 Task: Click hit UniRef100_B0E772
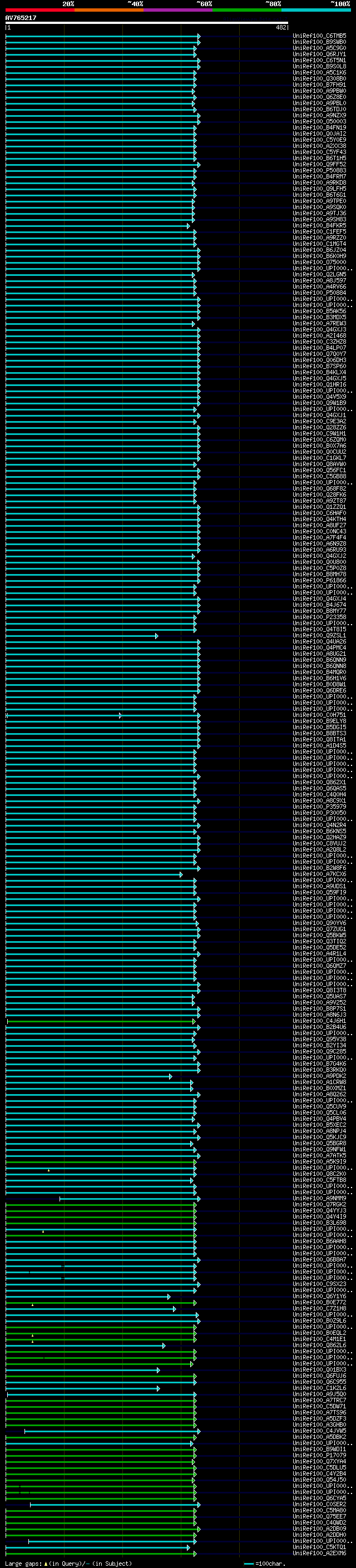tap(319, 1303)
